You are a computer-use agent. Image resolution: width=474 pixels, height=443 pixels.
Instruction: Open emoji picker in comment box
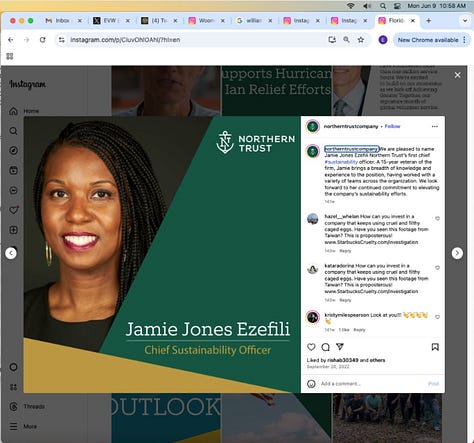(x=311, y=384)
